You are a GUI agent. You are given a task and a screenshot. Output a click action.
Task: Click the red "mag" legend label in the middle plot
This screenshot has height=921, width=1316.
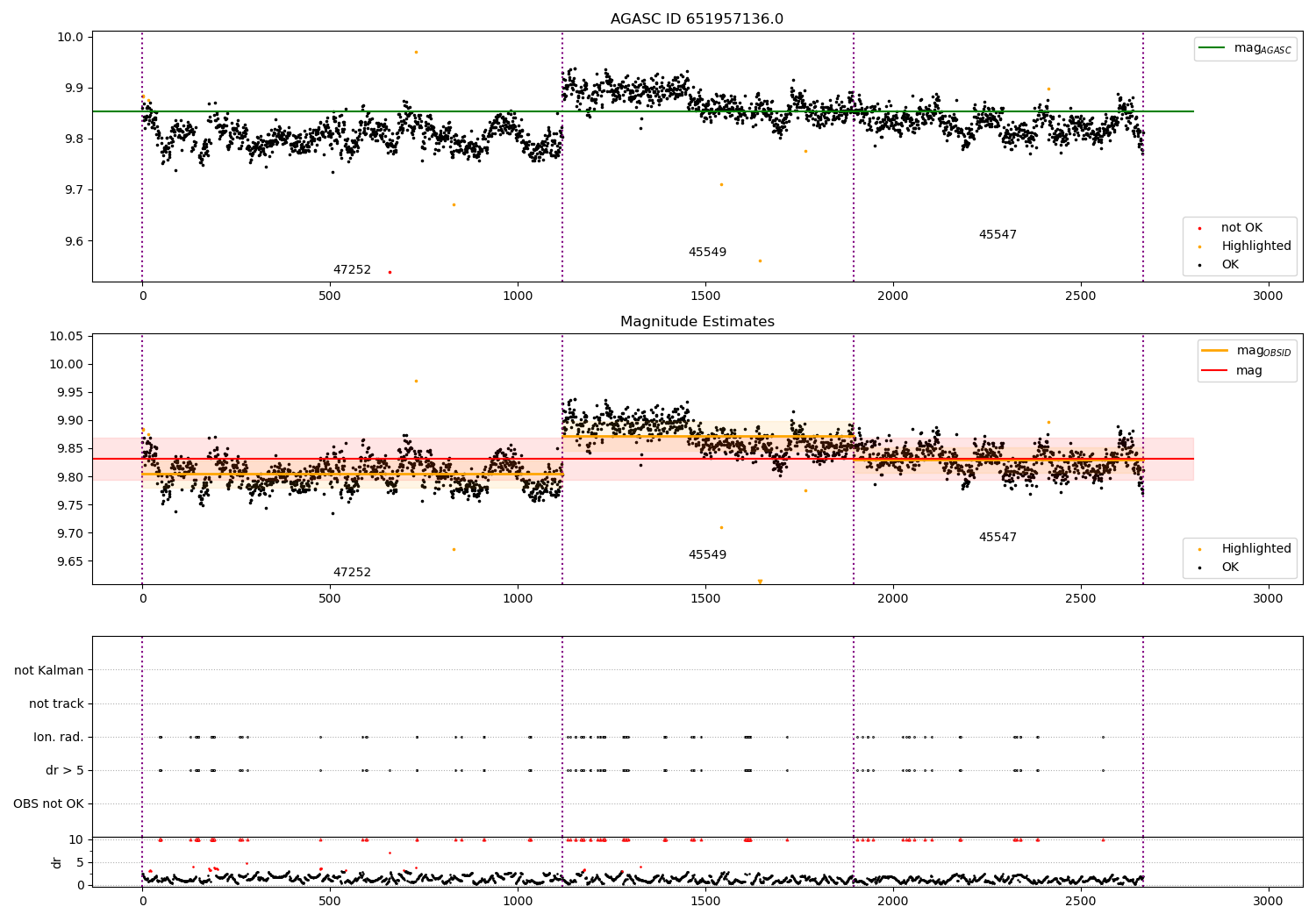[x=1249, y=371]
